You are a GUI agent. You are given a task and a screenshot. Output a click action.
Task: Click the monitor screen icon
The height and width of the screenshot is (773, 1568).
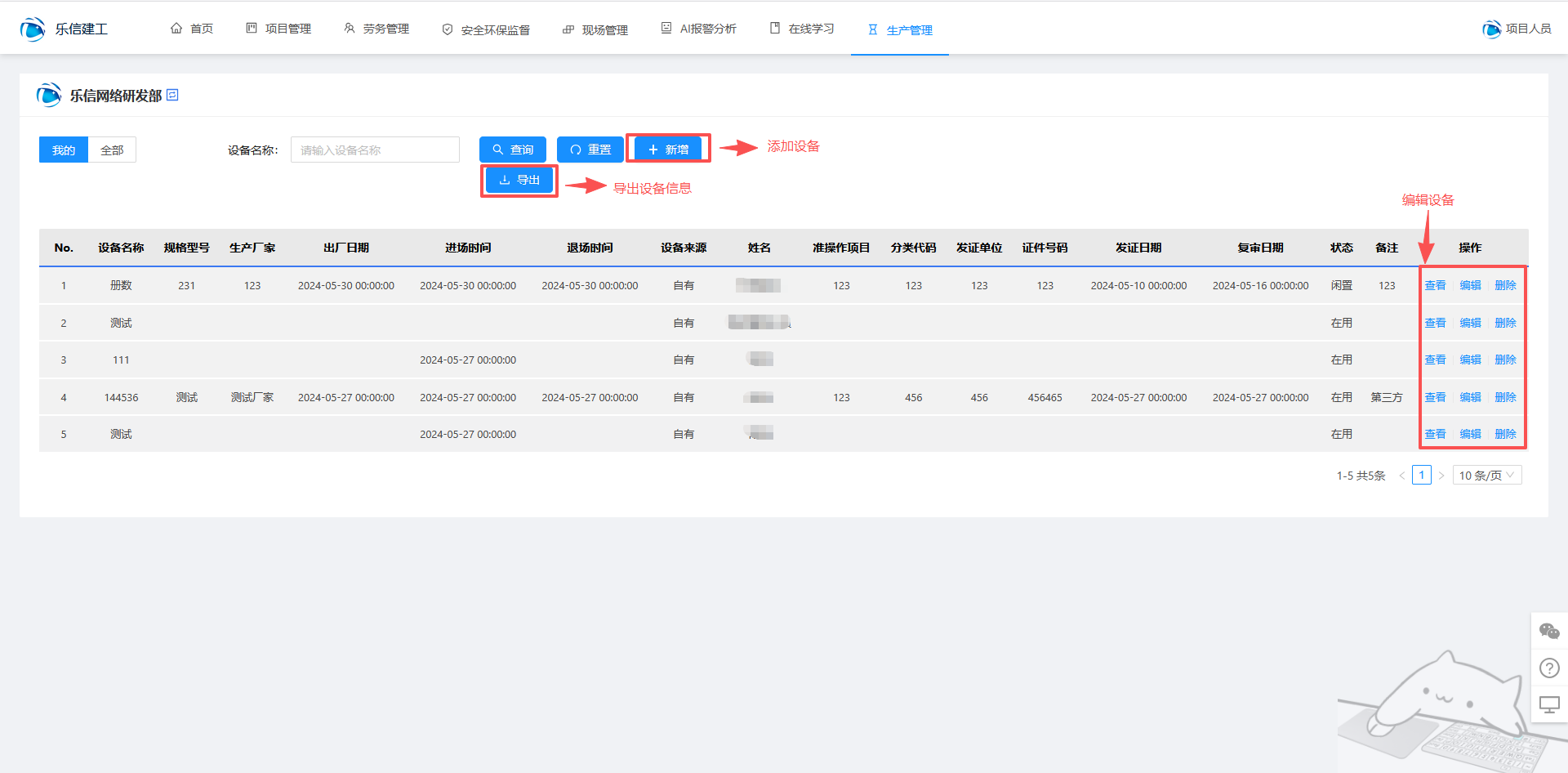[x=1548, y=704]
